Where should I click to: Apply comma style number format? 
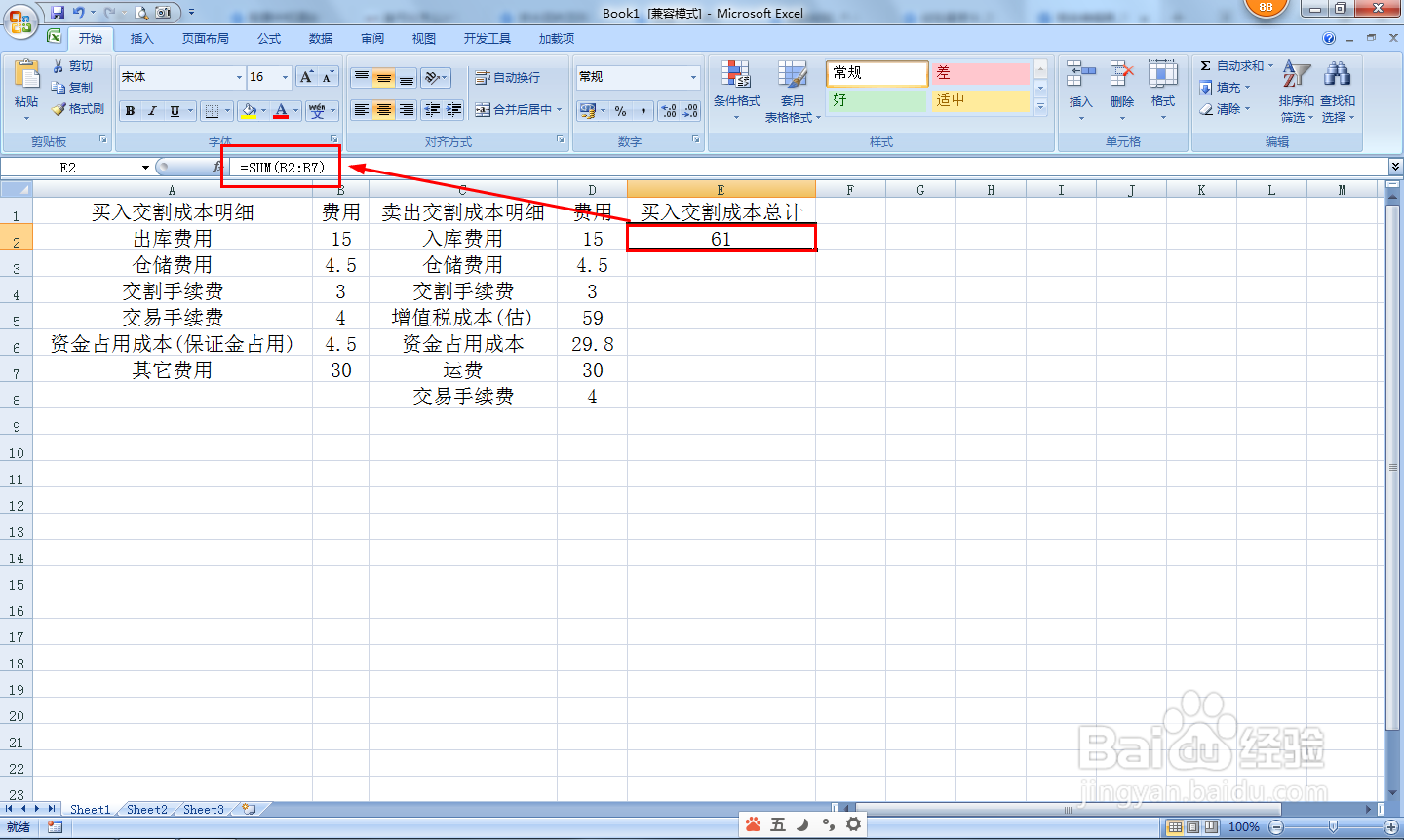(x=643, y=110)
